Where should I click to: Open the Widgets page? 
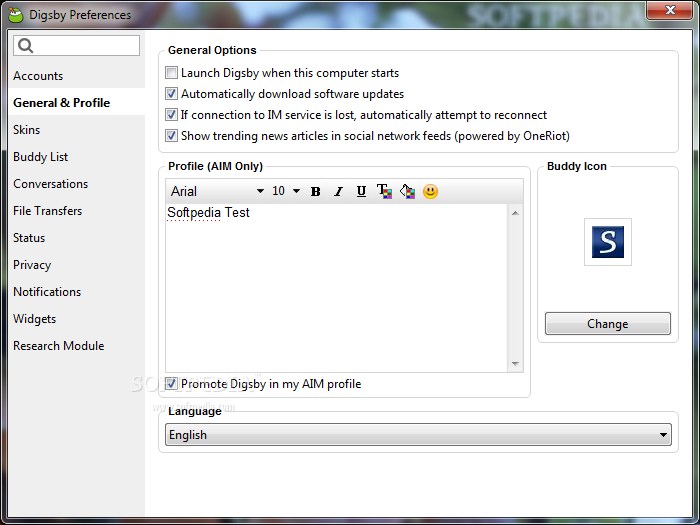click(x=76, y=319)
